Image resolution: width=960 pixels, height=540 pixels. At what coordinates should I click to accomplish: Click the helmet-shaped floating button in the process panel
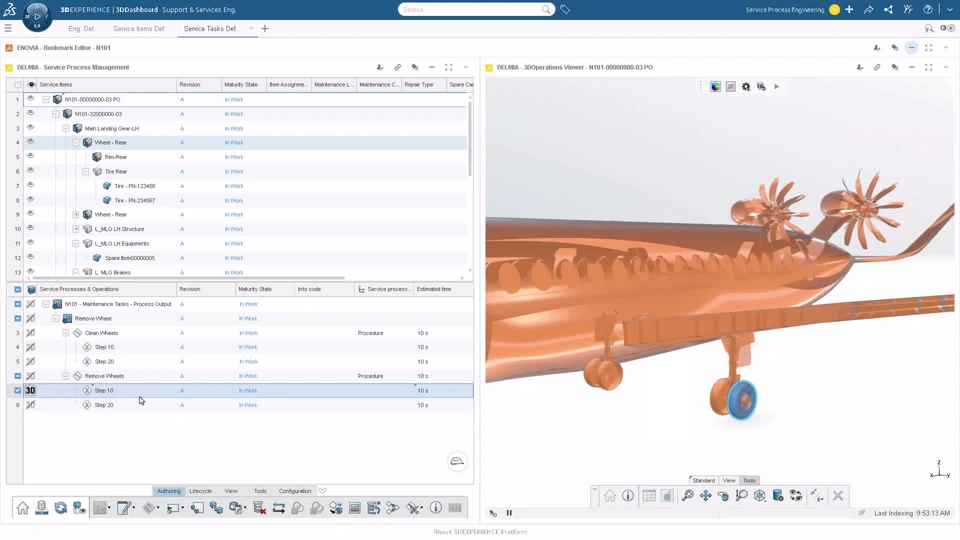pos(457,461)
